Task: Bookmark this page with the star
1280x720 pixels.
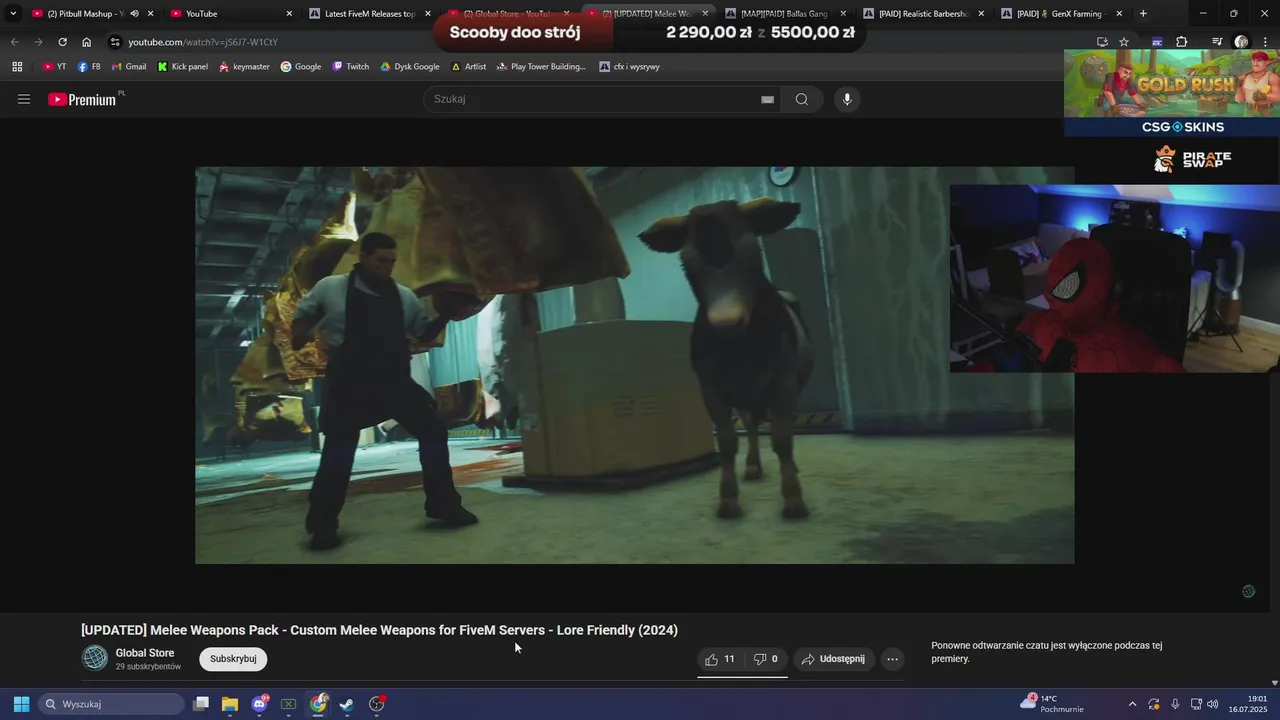Action: pos(1124,42)
